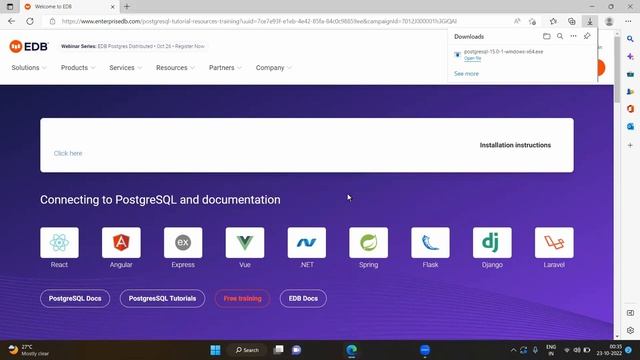Open Microsoft Edge from the taskbar
Screen dimensions: 640x360
[351, 350]
